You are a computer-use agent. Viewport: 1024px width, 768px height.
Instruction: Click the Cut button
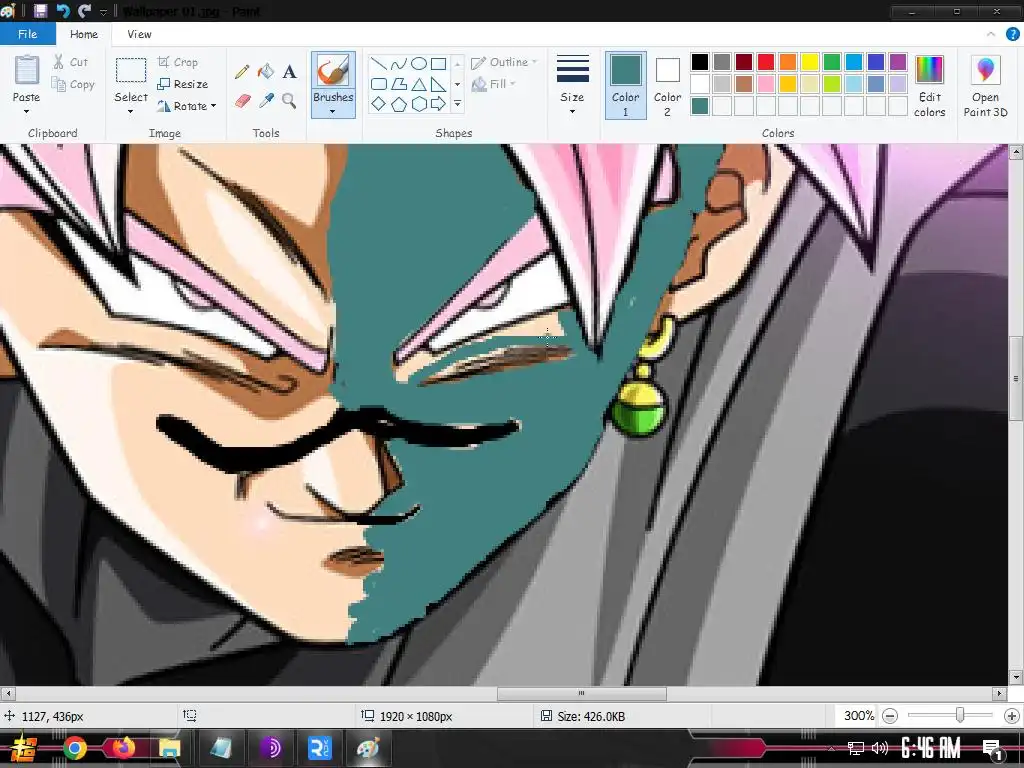[x=70, y=62]
